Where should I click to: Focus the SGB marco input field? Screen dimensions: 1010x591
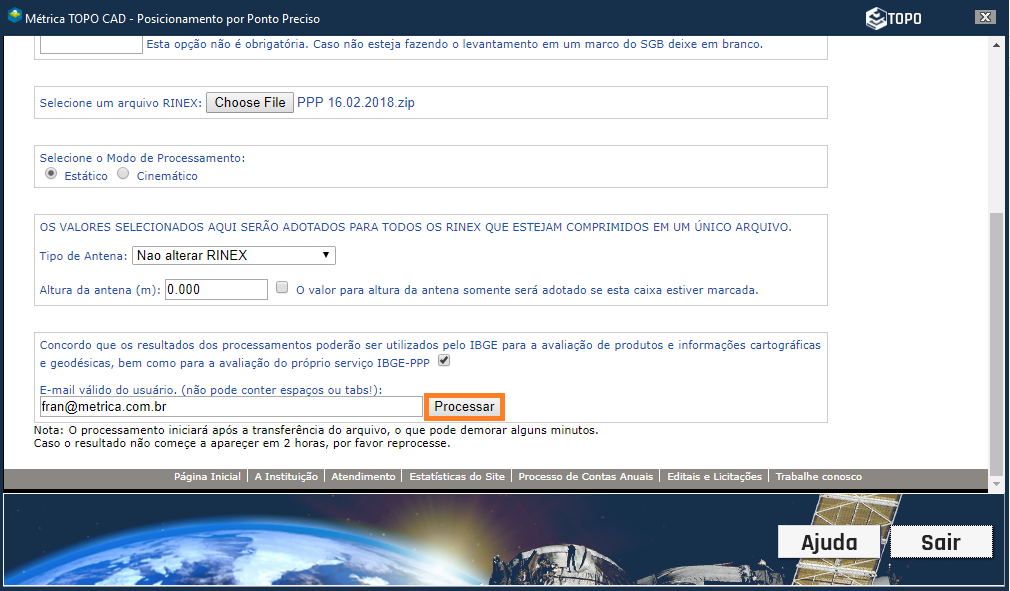(91, 44)
